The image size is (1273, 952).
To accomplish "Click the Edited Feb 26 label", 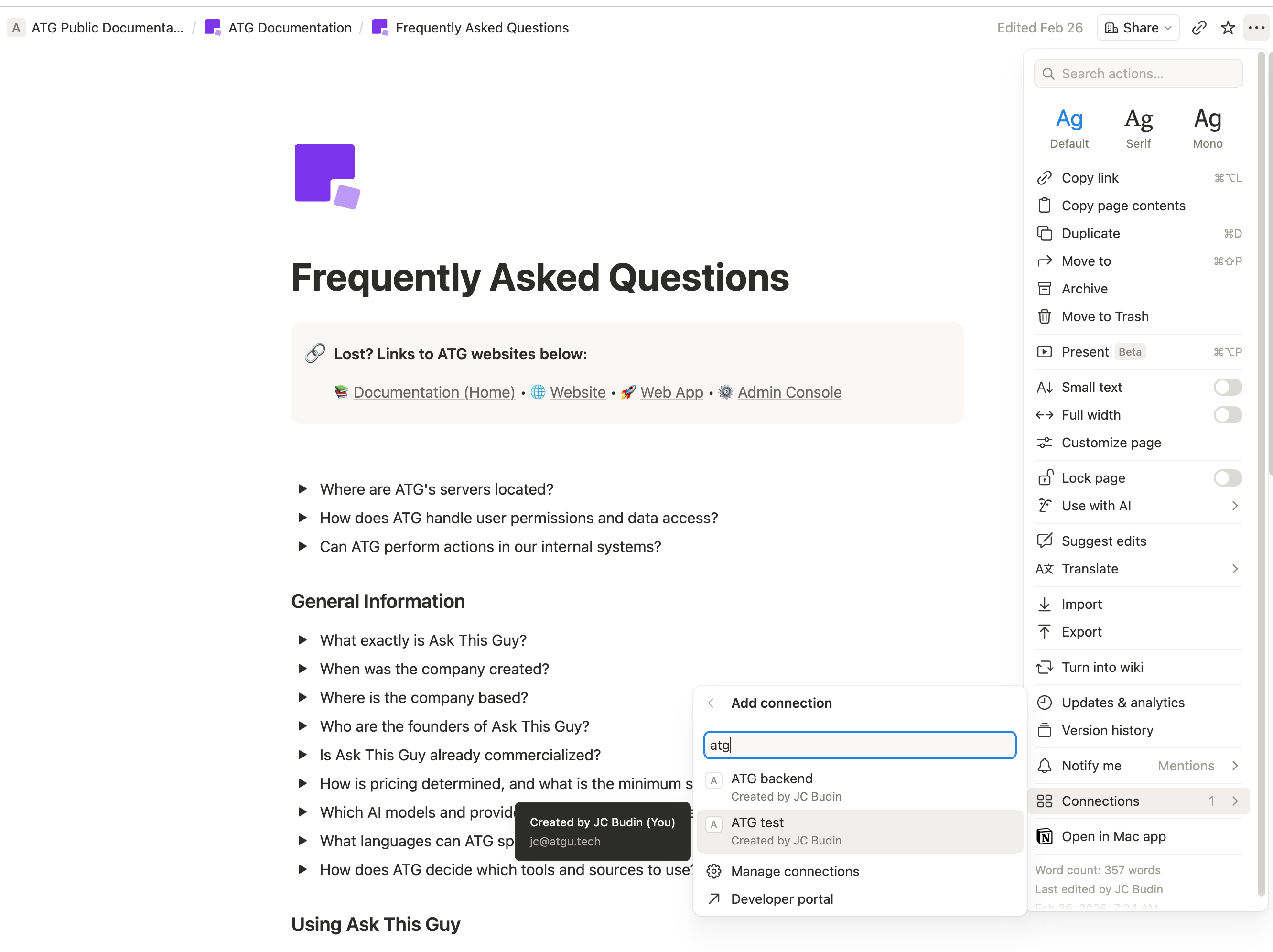I will click(x=1039, y=28).
